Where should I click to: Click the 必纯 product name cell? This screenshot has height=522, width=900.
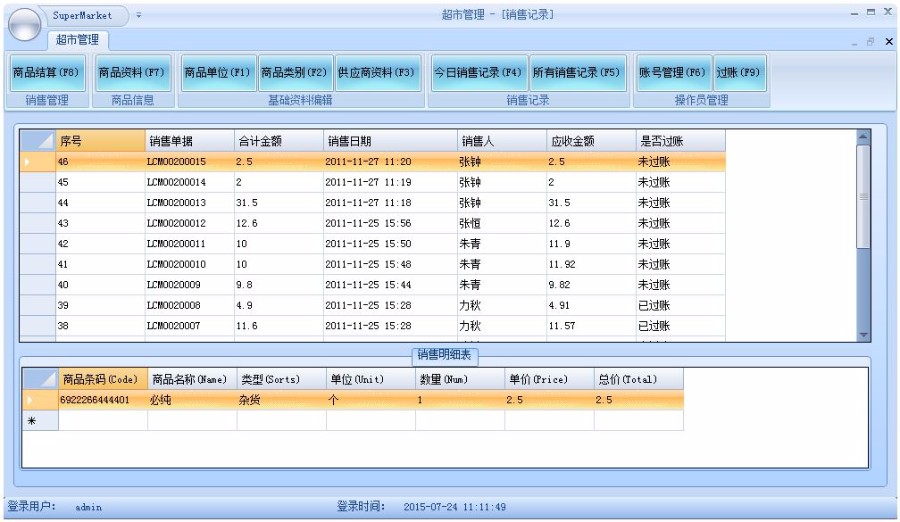pos(192,400)
